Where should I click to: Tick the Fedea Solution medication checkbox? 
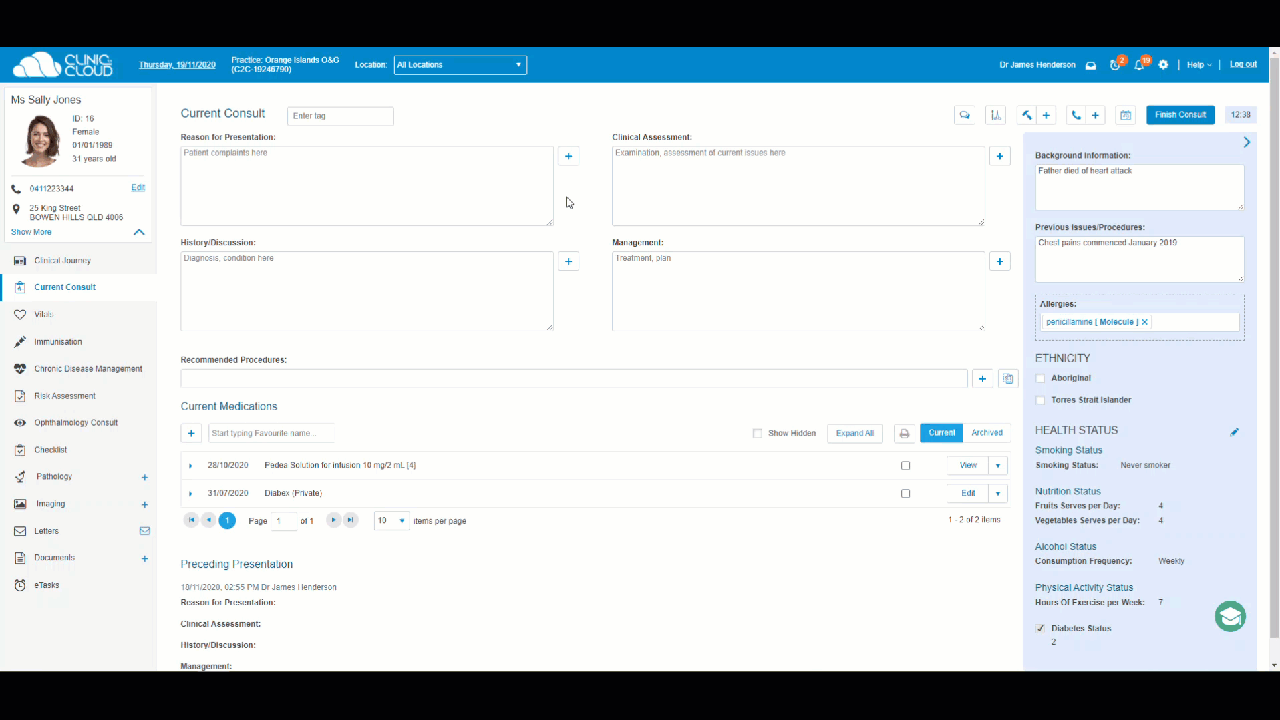[x=906, y=466]
